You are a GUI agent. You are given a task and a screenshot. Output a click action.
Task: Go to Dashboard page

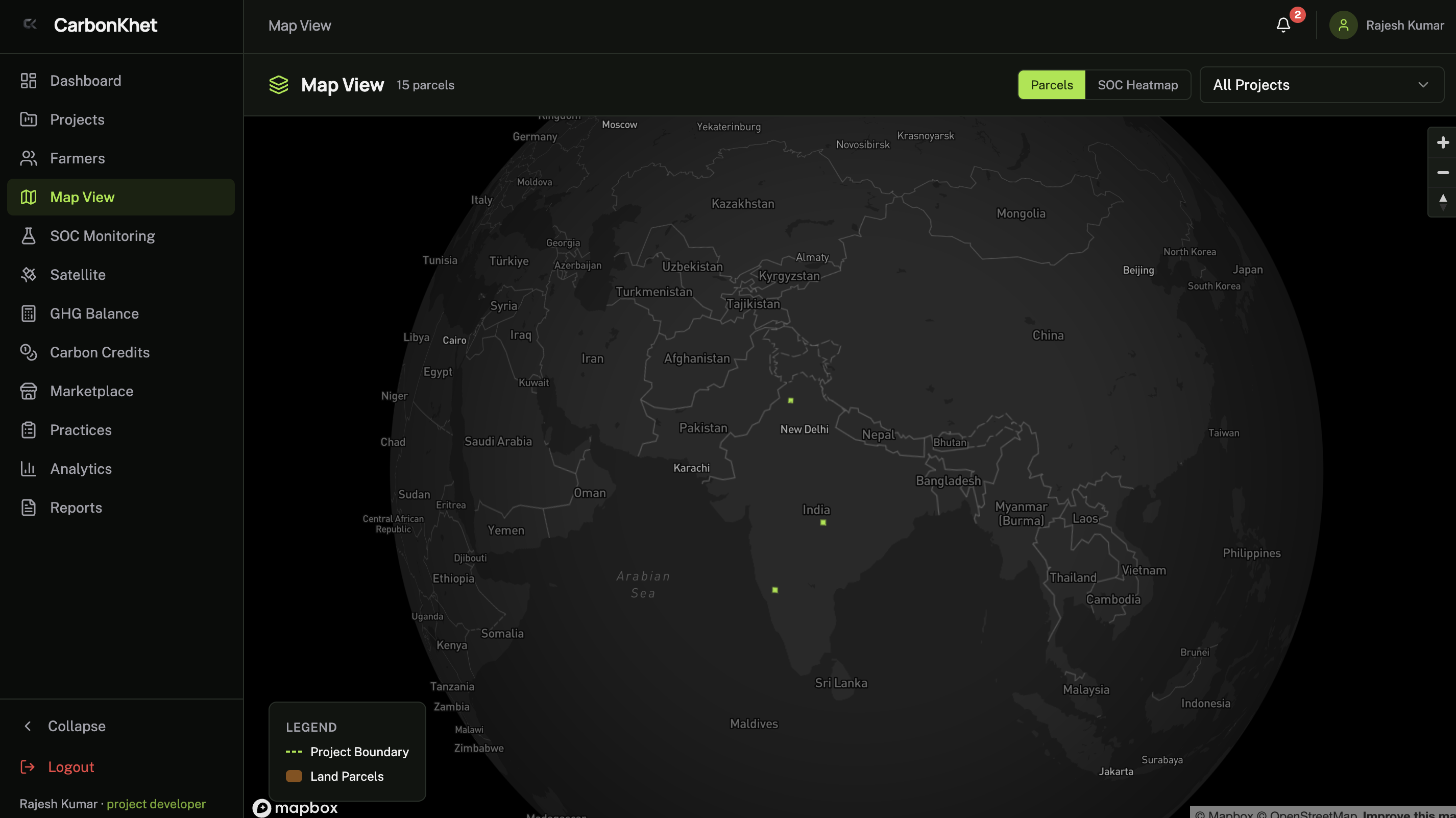tap(121, 81)
